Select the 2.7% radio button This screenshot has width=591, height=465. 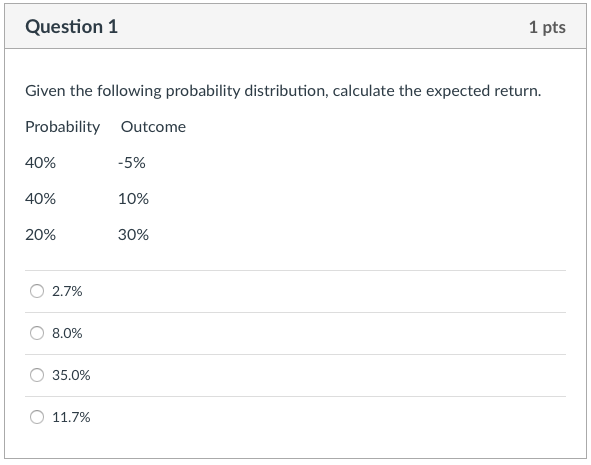37,291
